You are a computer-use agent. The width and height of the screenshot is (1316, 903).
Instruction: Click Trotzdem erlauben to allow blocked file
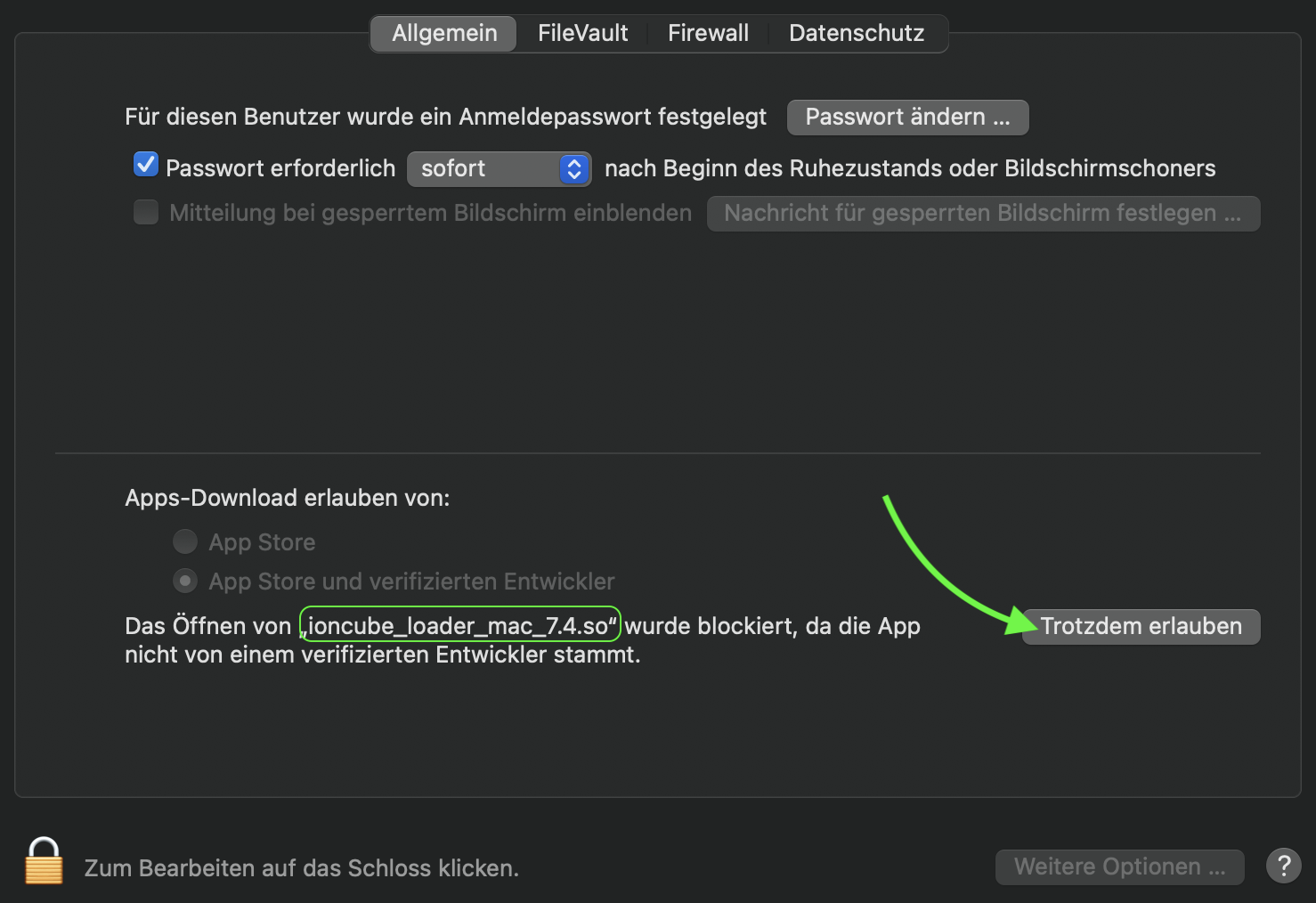pyautogui.click(x=1141, y=627)
